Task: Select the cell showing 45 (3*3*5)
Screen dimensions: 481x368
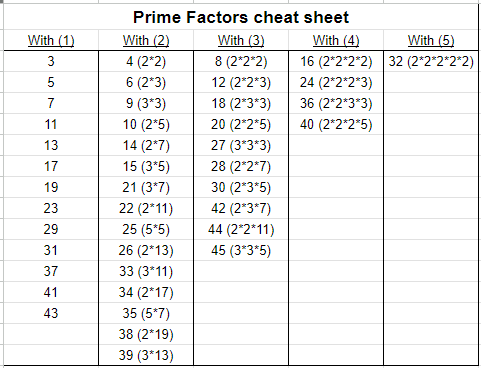Action: coord(241,250)
